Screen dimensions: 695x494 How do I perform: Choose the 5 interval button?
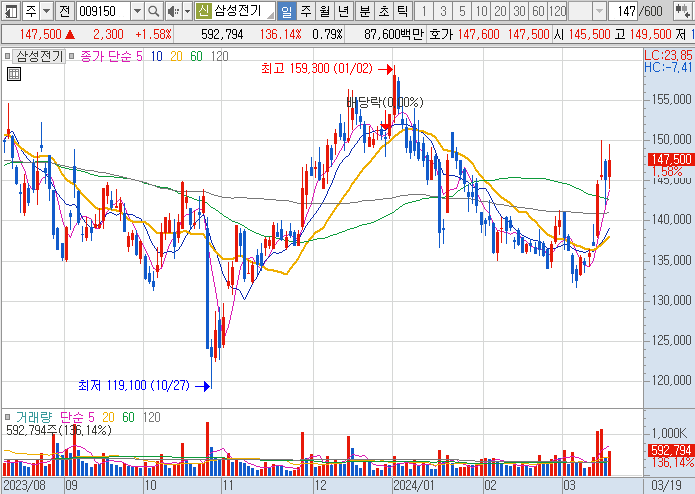(x=462, y=11)
